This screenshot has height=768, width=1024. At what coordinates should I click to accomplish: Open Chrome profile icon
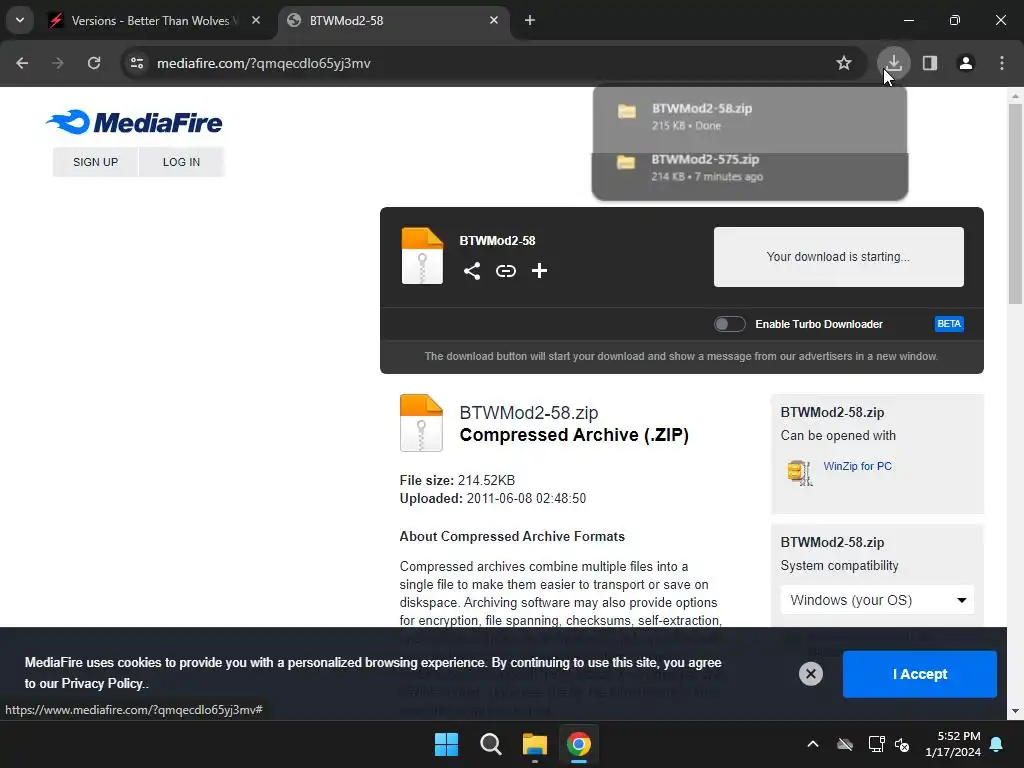[x=966, y=63]
